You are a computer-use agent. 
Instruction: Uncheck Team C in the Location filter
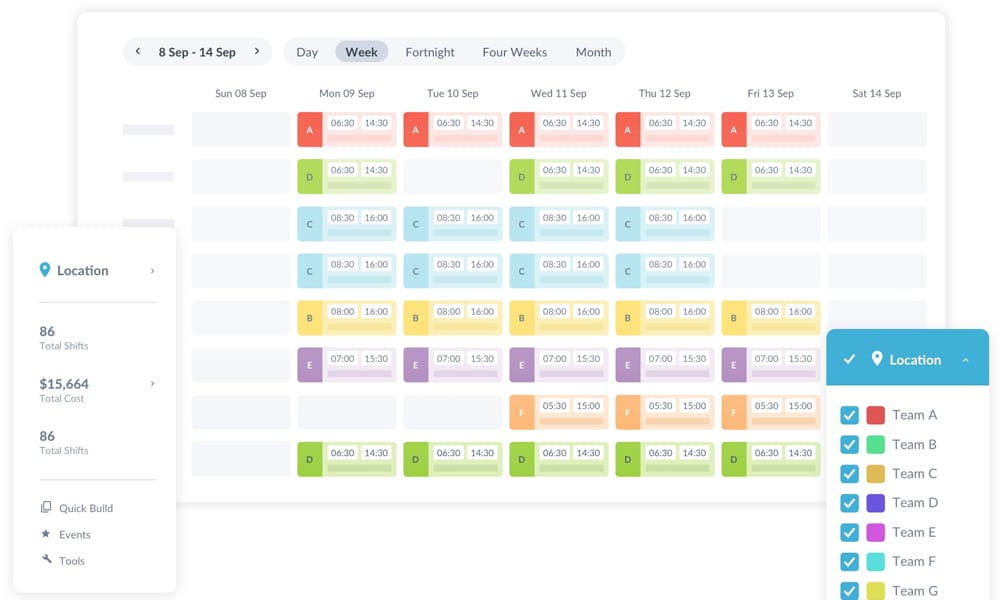pyautogui.click(x=849, y=473)
